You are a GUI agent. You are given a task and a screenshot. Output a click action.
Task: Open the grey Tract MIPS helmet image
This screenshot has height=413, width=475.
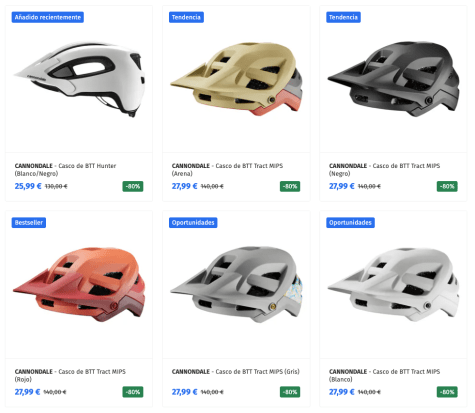(236, 284)
